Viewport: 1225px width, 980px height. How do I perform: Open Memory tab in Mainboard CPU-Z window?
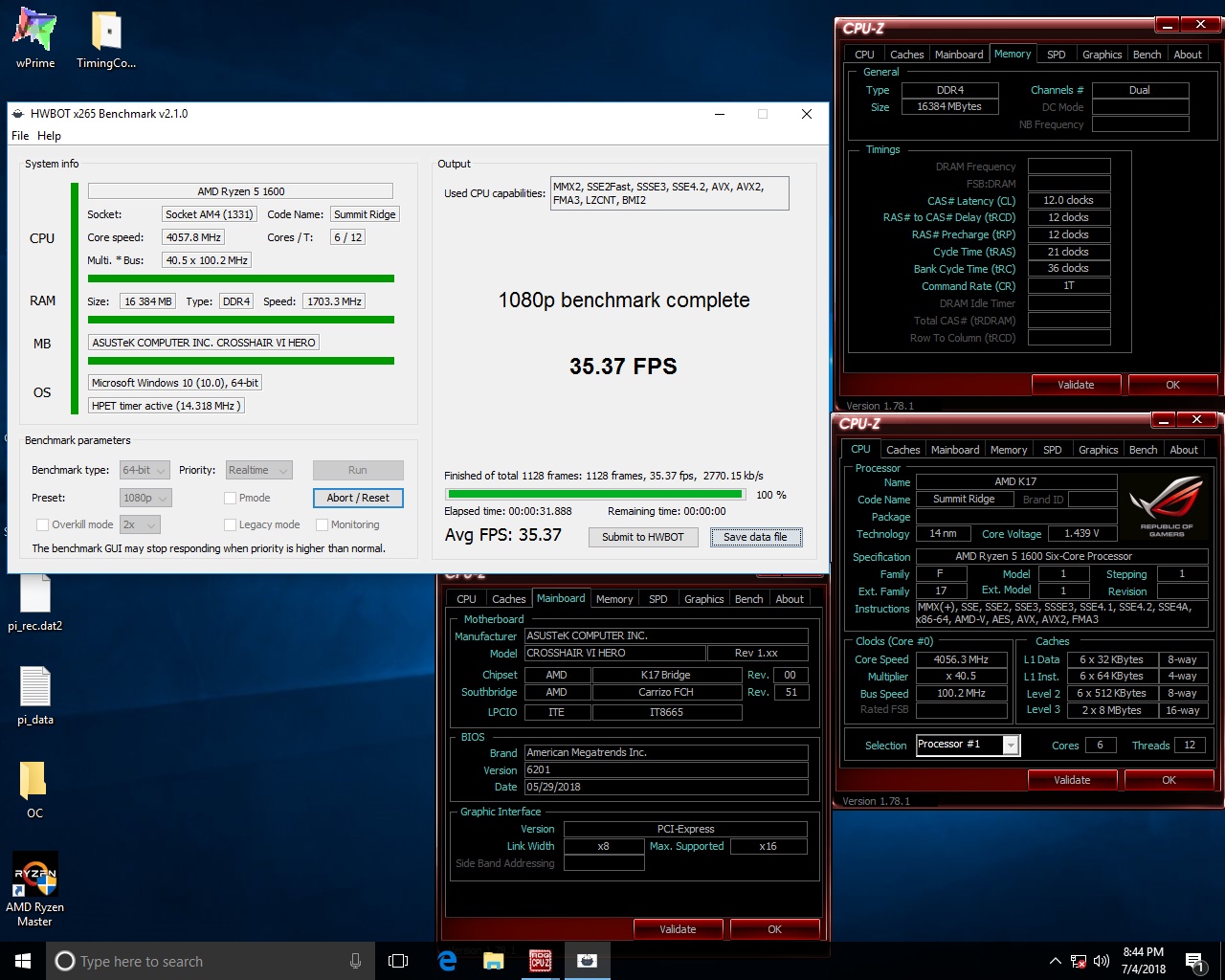tap(614, 599)
